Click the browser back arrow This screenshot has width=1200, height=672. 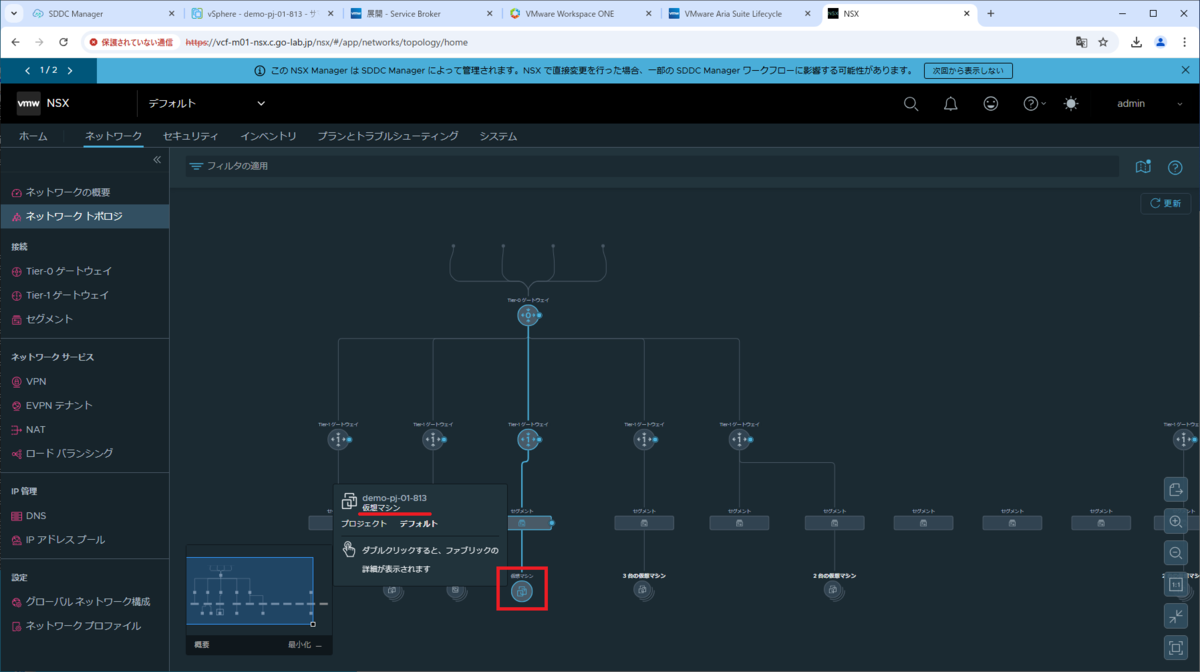[x=14, y=43]
